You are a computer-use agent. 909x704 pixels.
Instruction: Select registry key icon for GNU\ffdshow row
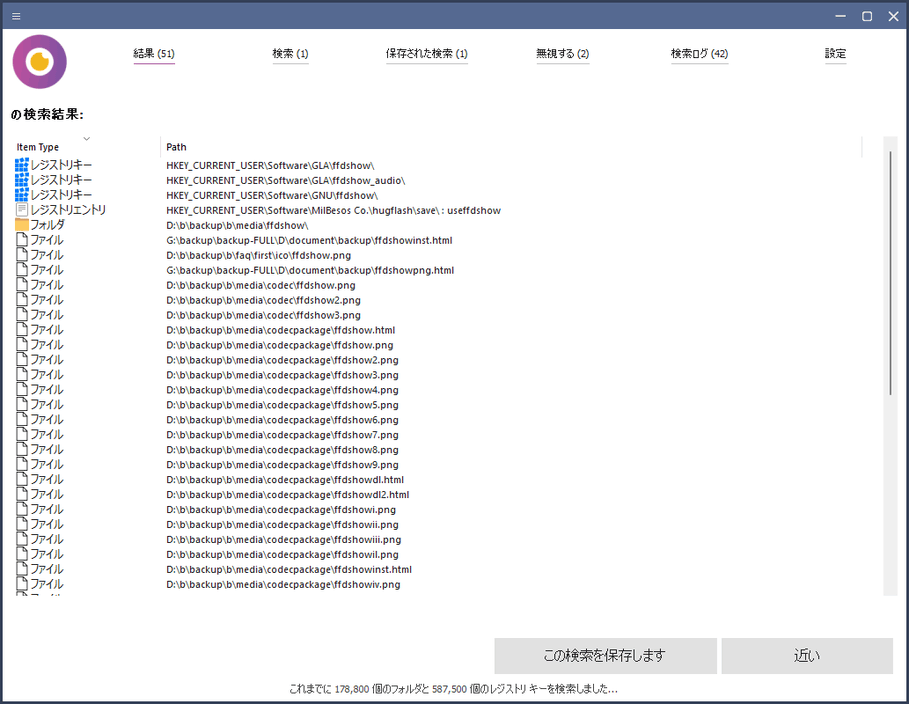pos(21,195)
